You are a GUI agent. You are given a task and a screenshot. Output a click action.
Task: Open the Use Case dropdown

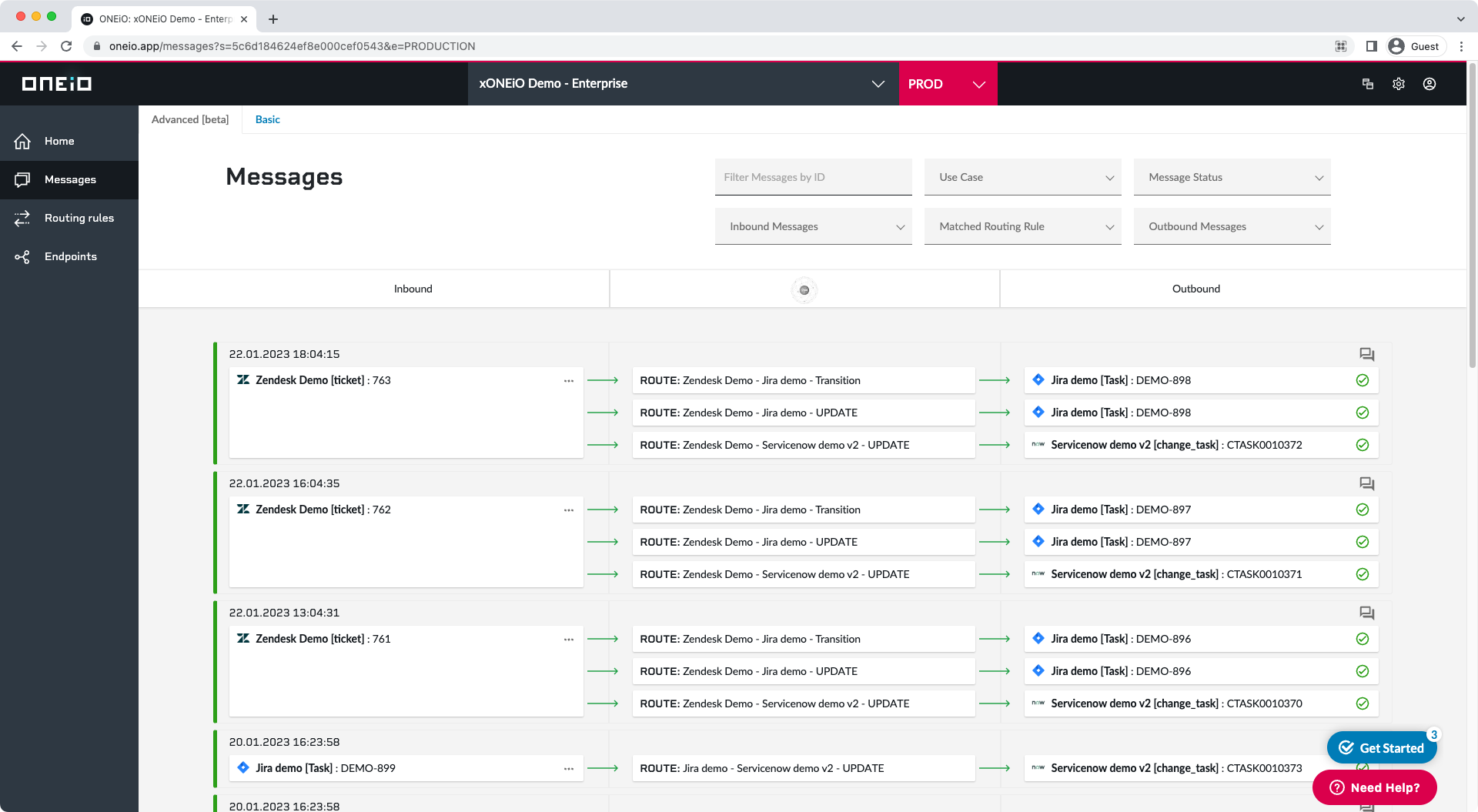[x=1023, y=177]
